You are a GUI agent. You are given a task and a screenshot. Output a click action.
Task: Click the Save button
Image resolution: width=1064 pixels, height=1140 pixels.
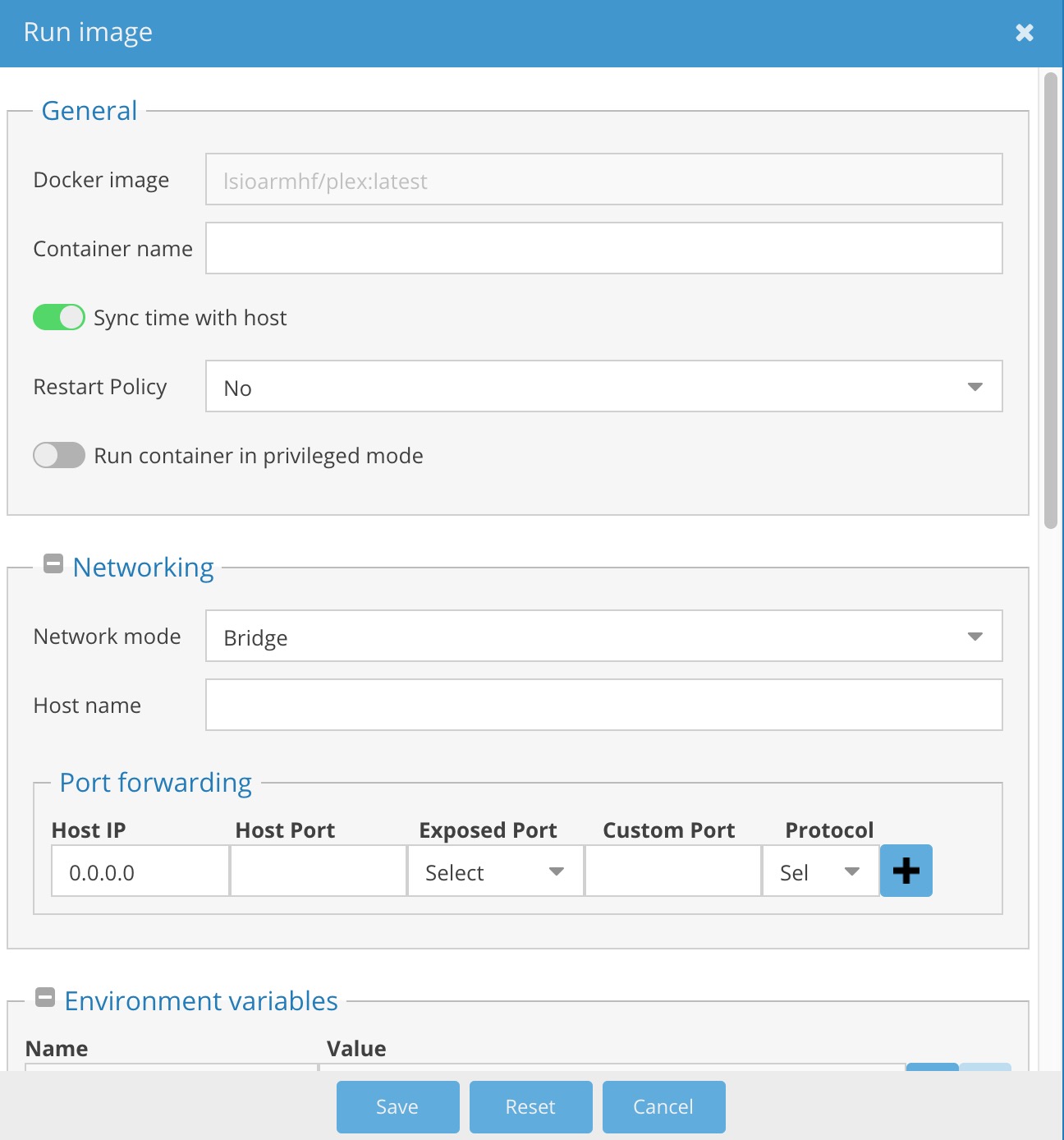pos(398,1107)
